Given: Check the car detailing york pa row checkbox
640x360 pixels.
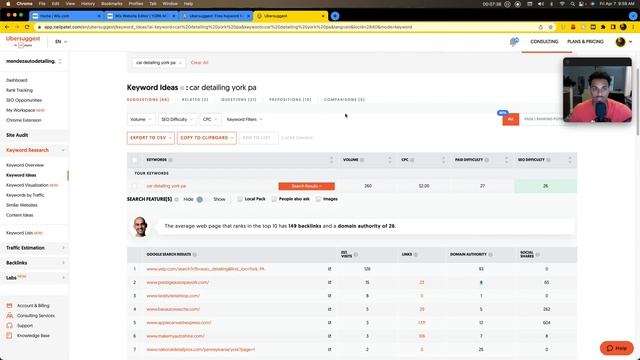Looking at the screenshot, I should coord(135,186).
